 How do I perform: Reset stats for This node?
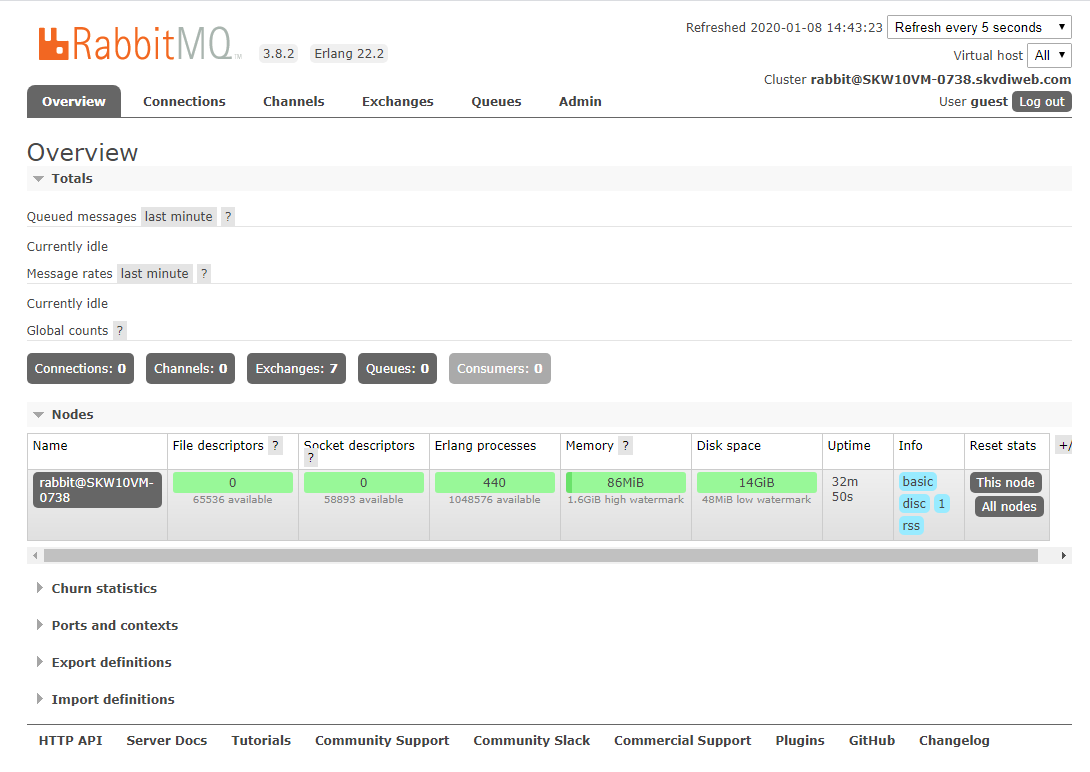point(1005,482)
